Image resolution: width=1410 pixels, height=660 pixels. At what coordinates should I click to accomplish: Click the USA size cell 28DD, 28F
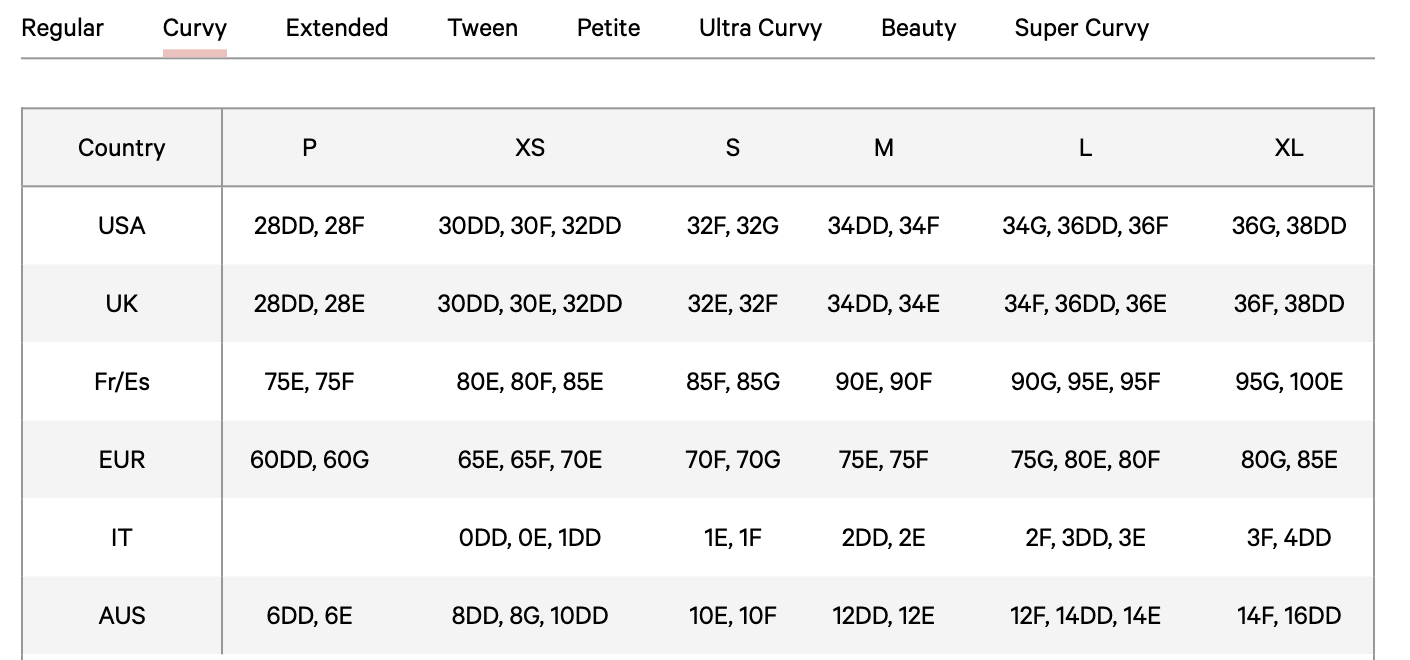[310, 226]
